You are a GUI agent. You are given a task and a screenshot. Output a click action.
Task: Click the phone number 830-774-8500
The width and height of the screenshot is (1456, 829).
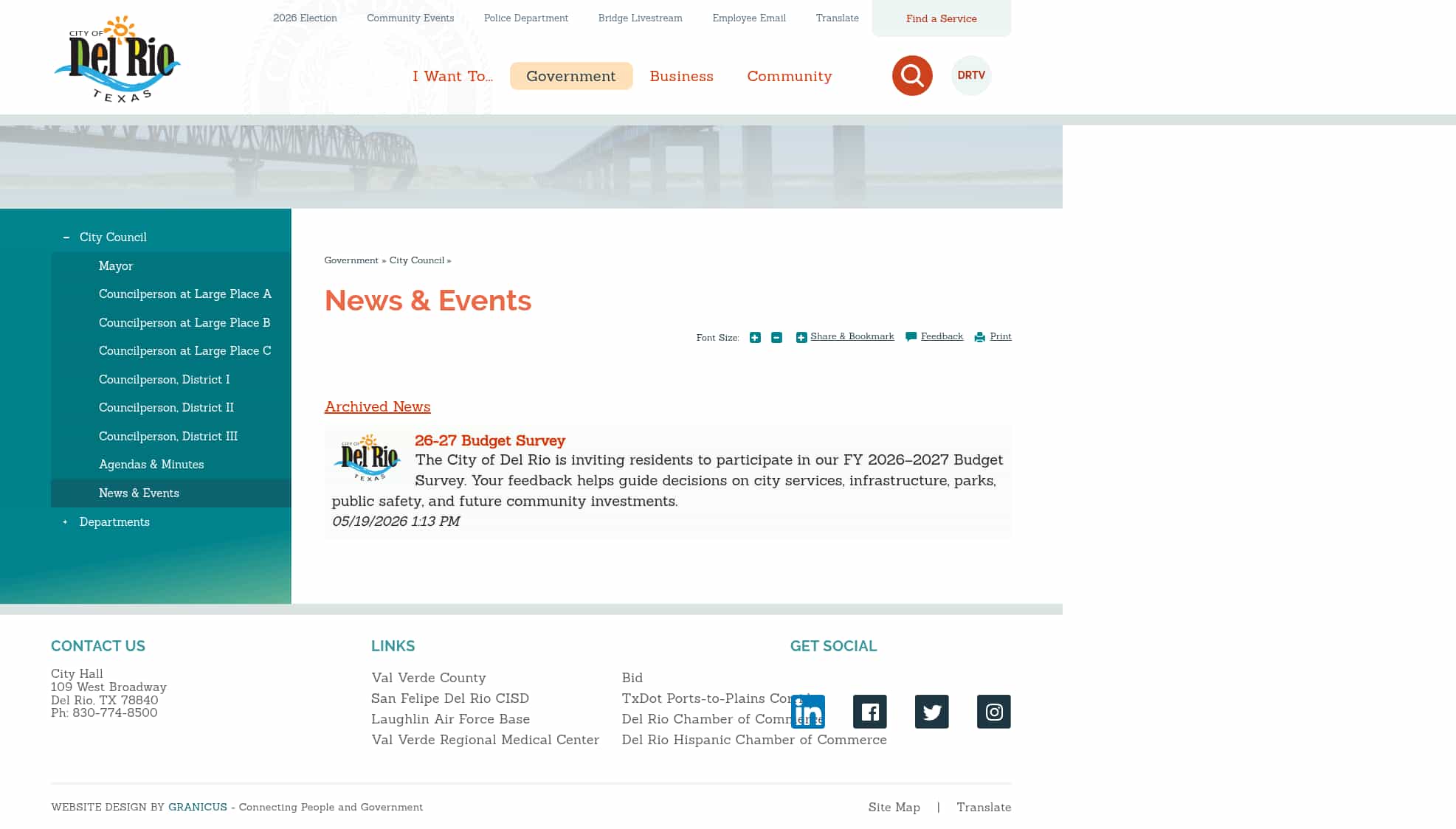(x=115, y=712)
